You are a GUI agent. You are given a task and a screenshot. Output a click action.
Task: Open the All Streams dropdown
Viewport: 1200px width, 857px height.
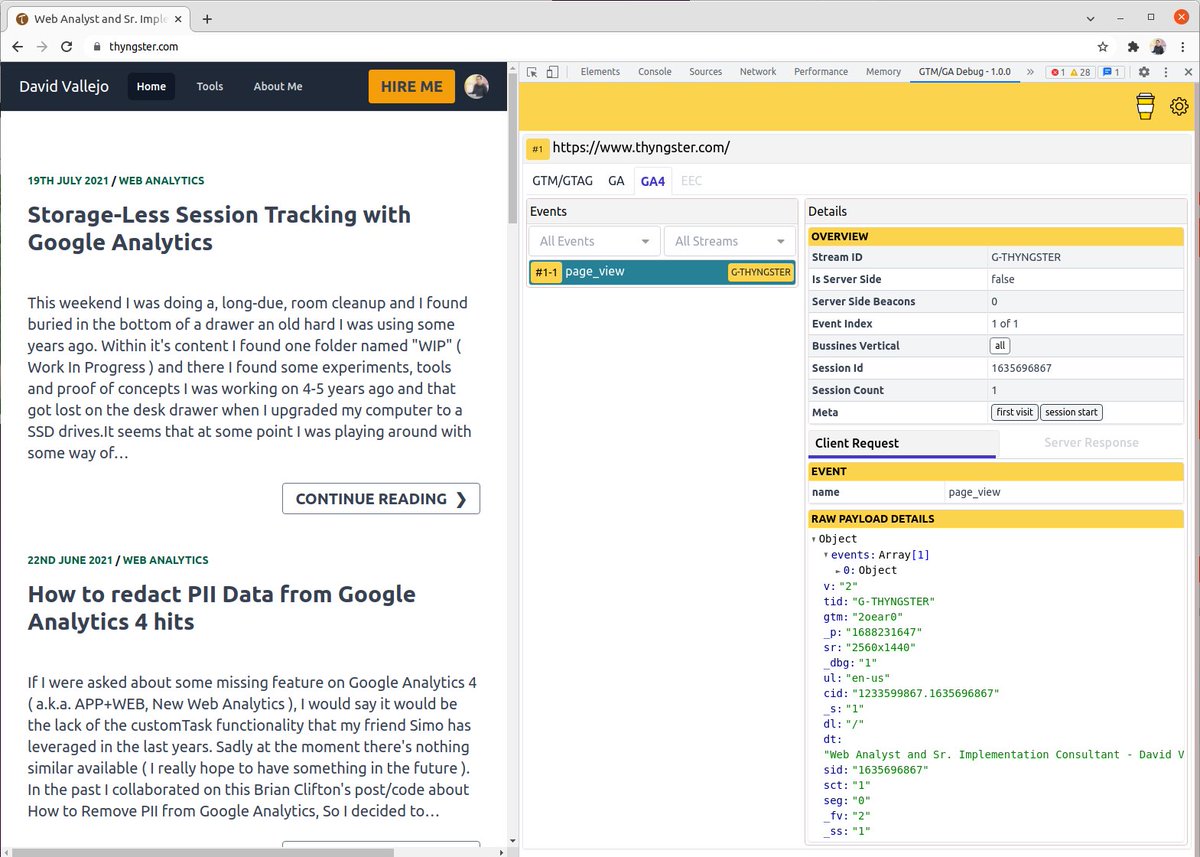click(729, 241)
